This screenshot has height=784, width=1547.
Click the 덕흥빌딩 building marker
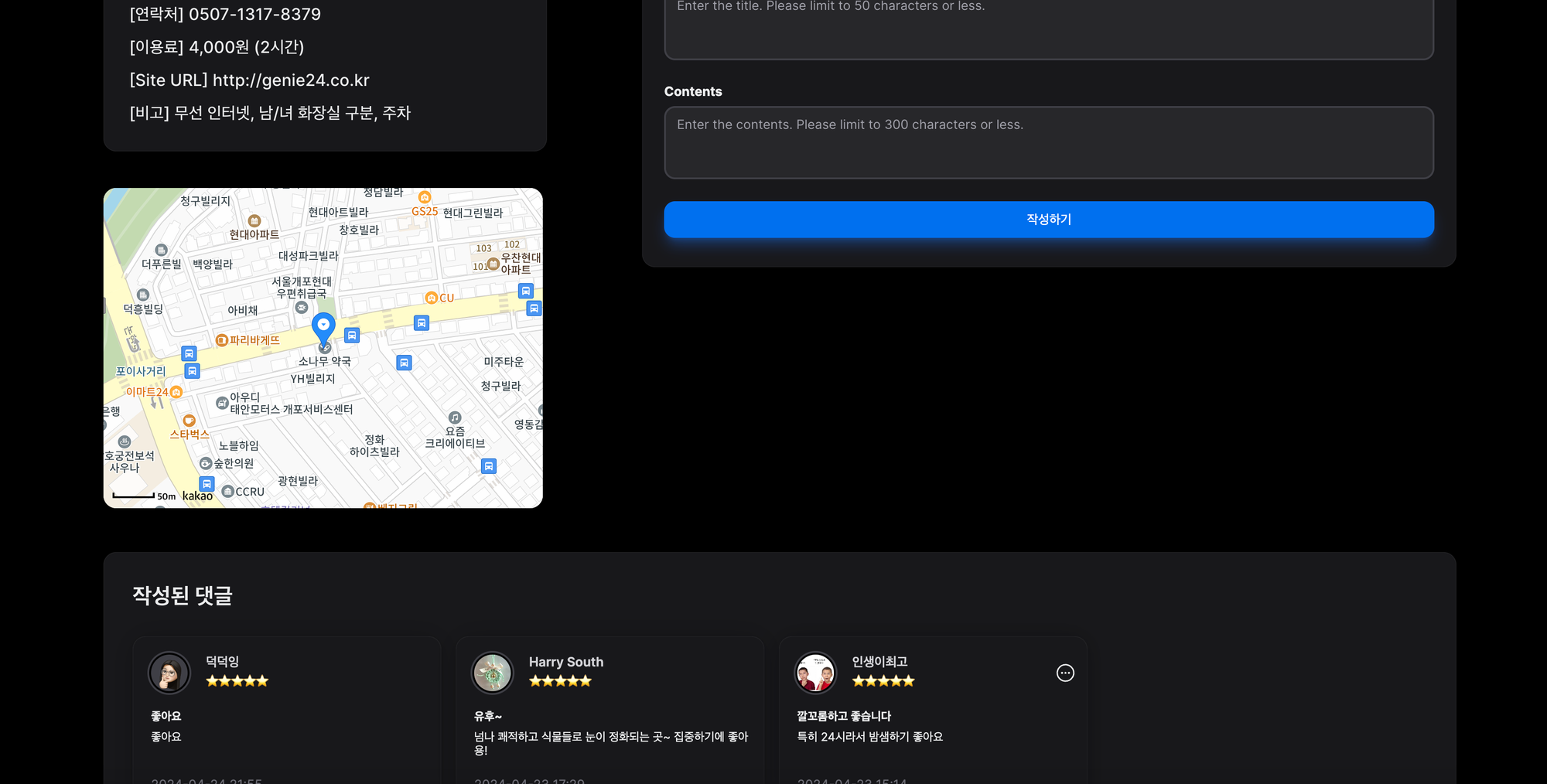pos(143,295)
